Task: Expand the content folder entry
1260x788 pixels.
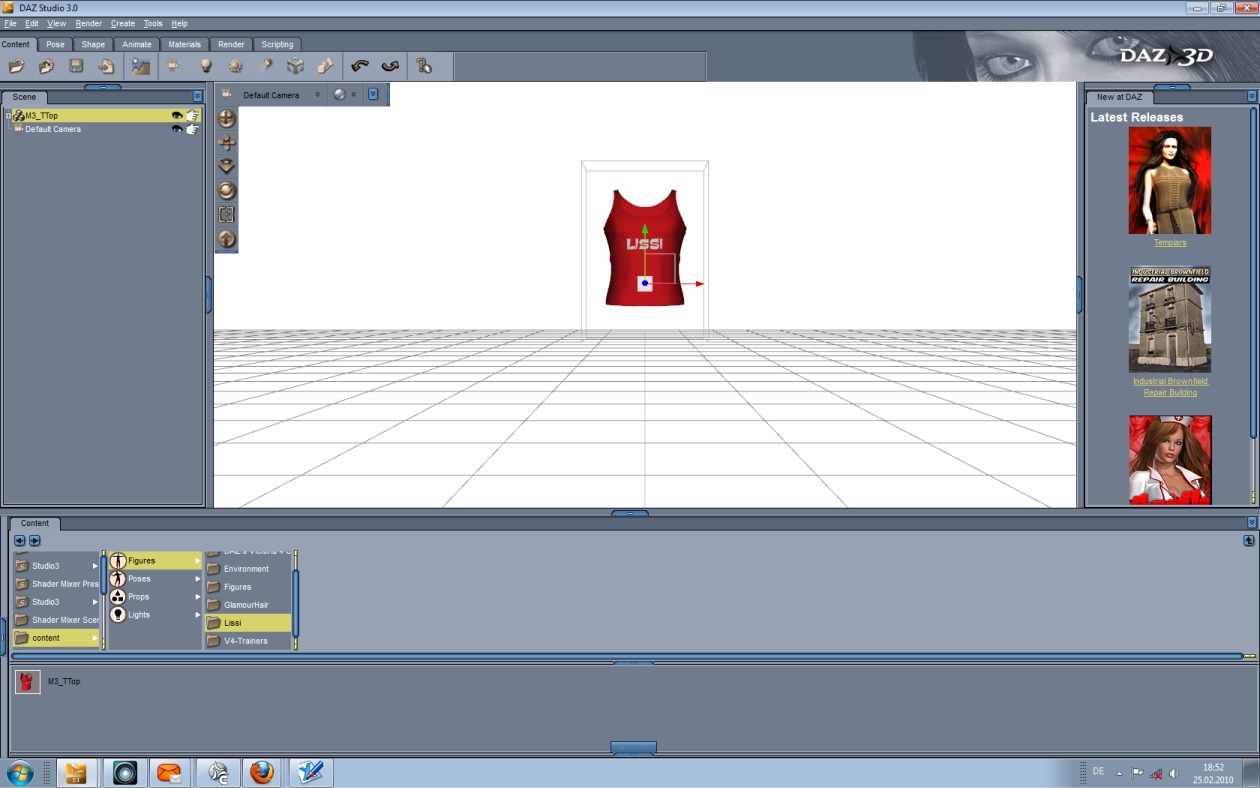Action: coord(95,638)
